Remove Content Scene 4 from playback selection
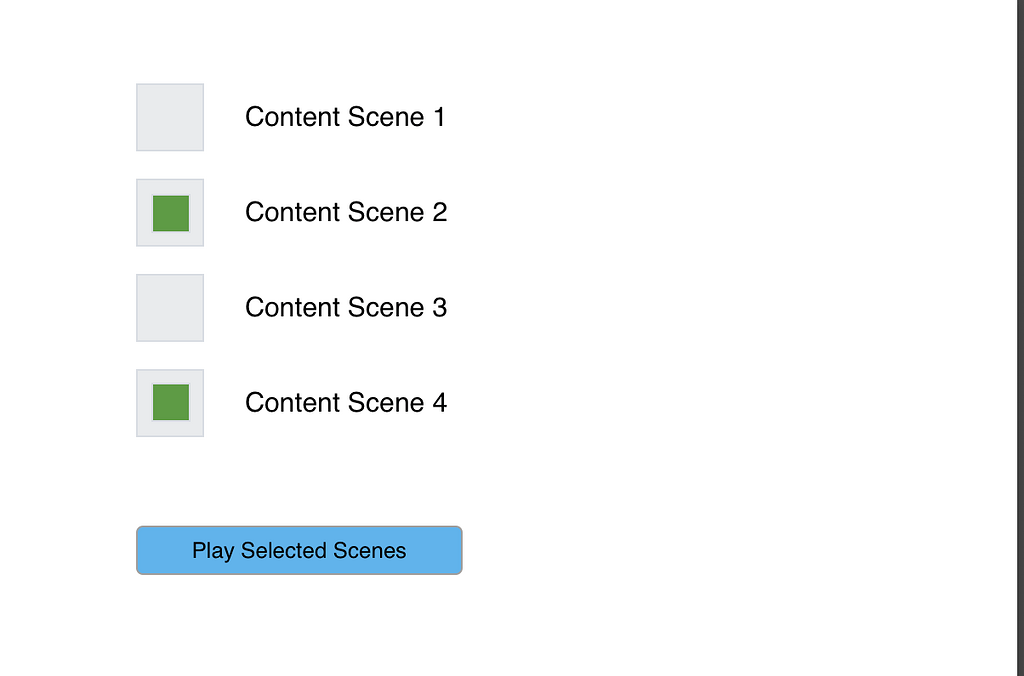Screen dimensions: 1024x676 click(x=169, y=402)
